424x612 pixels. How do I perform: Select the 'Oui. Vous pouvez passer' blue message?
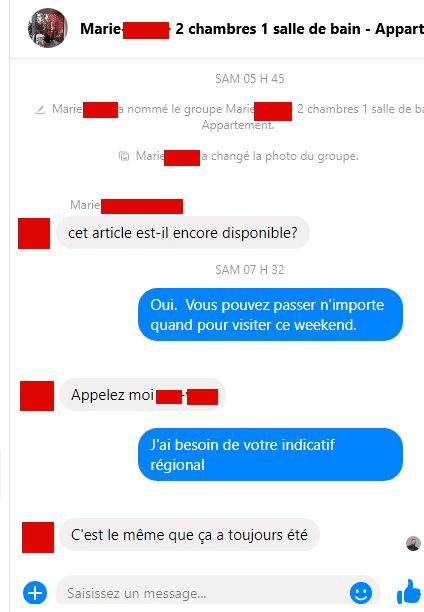point(270,315)
